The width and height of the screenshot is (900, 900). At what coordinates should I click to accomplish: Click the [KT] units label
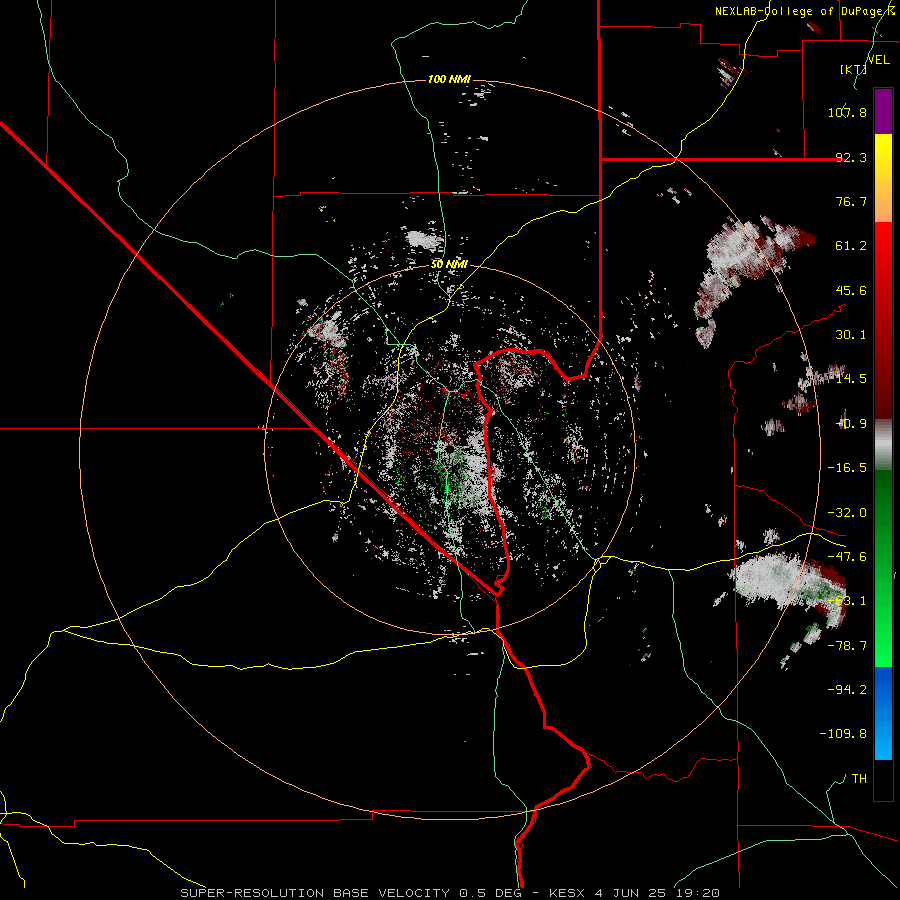(854, 69)
